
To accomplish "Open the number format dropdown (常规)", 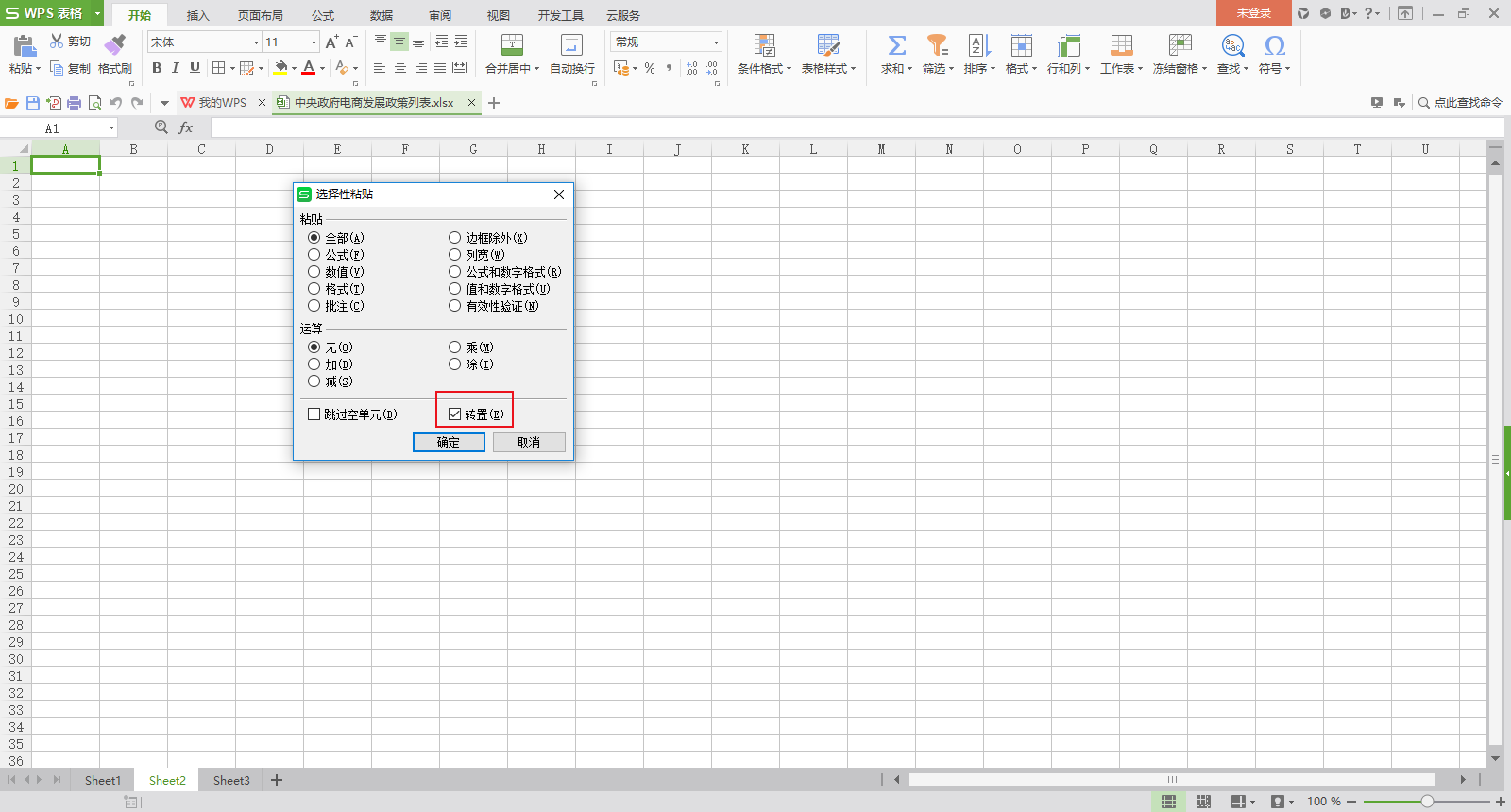I will point(716,42).
